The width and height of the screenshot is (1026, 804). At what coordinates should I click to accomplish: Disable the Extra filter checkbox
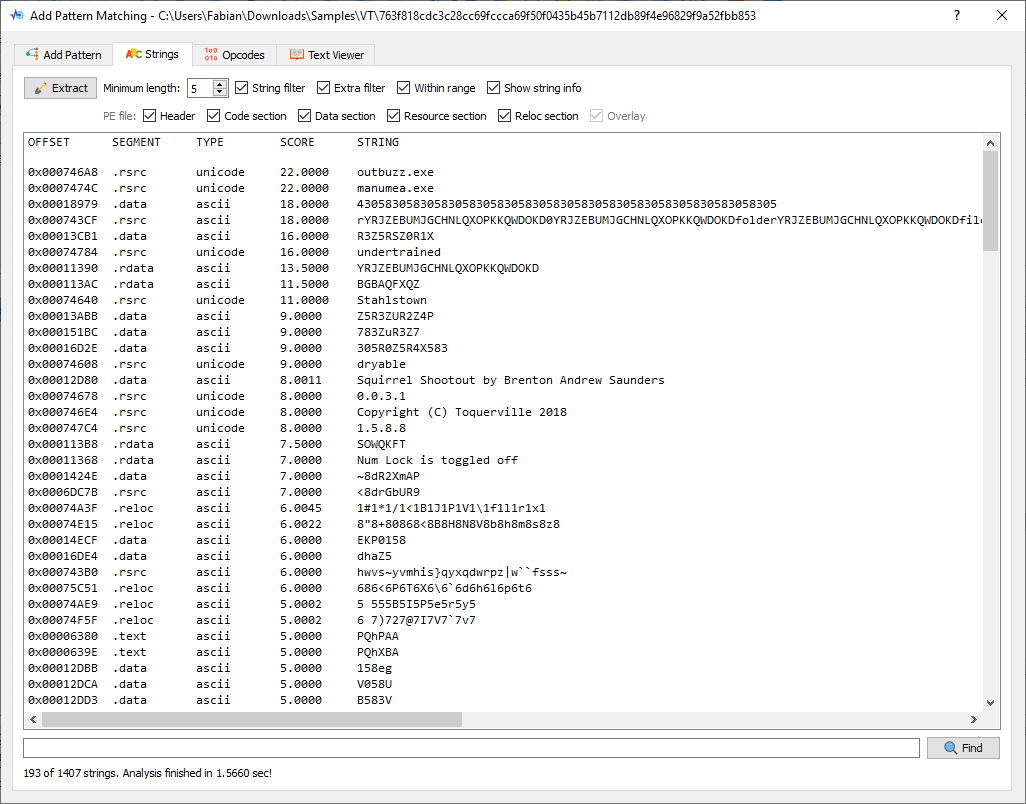[x=325, y=88]
